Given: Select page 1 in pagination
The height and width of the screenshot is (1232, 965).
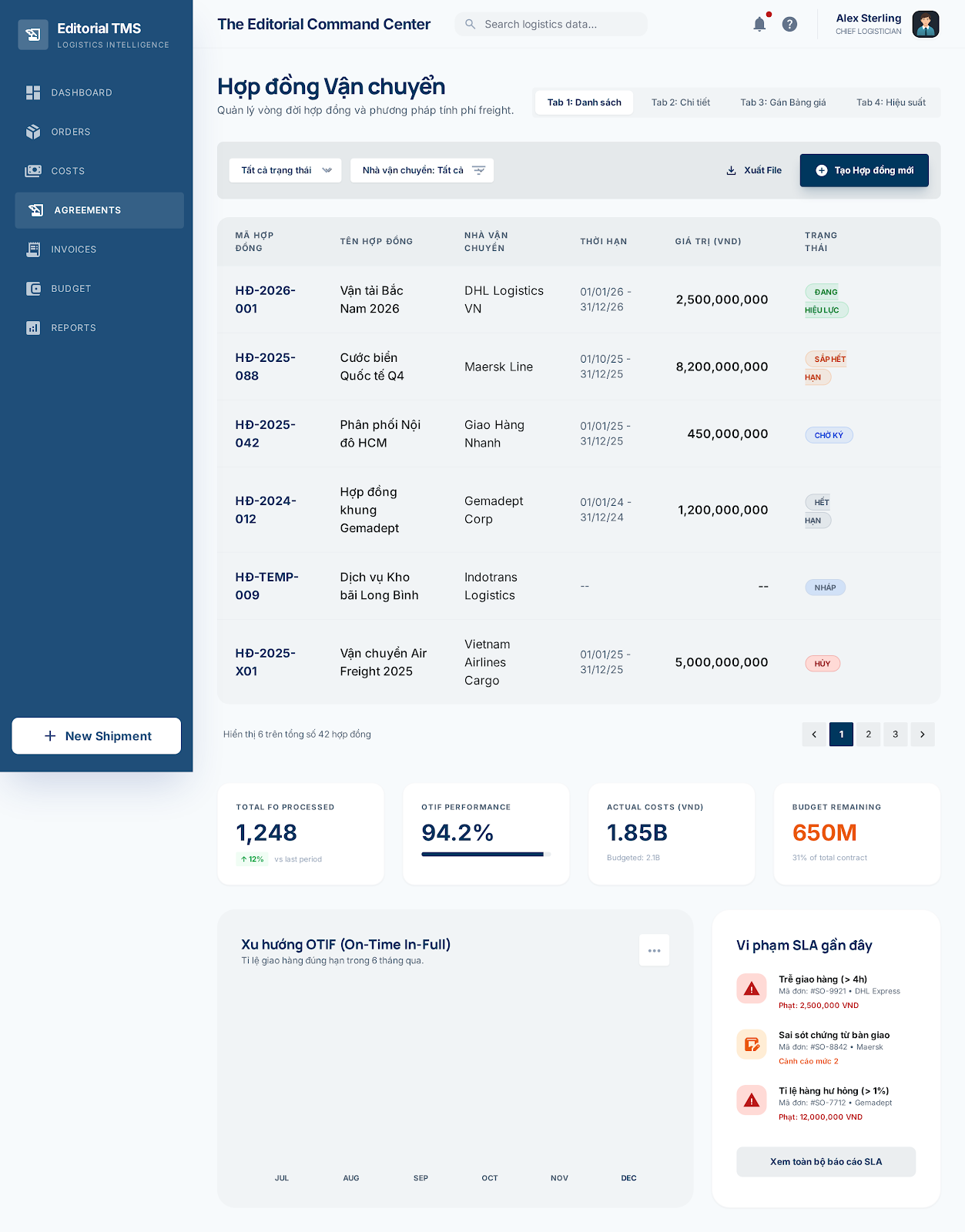Looking at the screenshot, I should pyautogui.click(x=842, y=735).
